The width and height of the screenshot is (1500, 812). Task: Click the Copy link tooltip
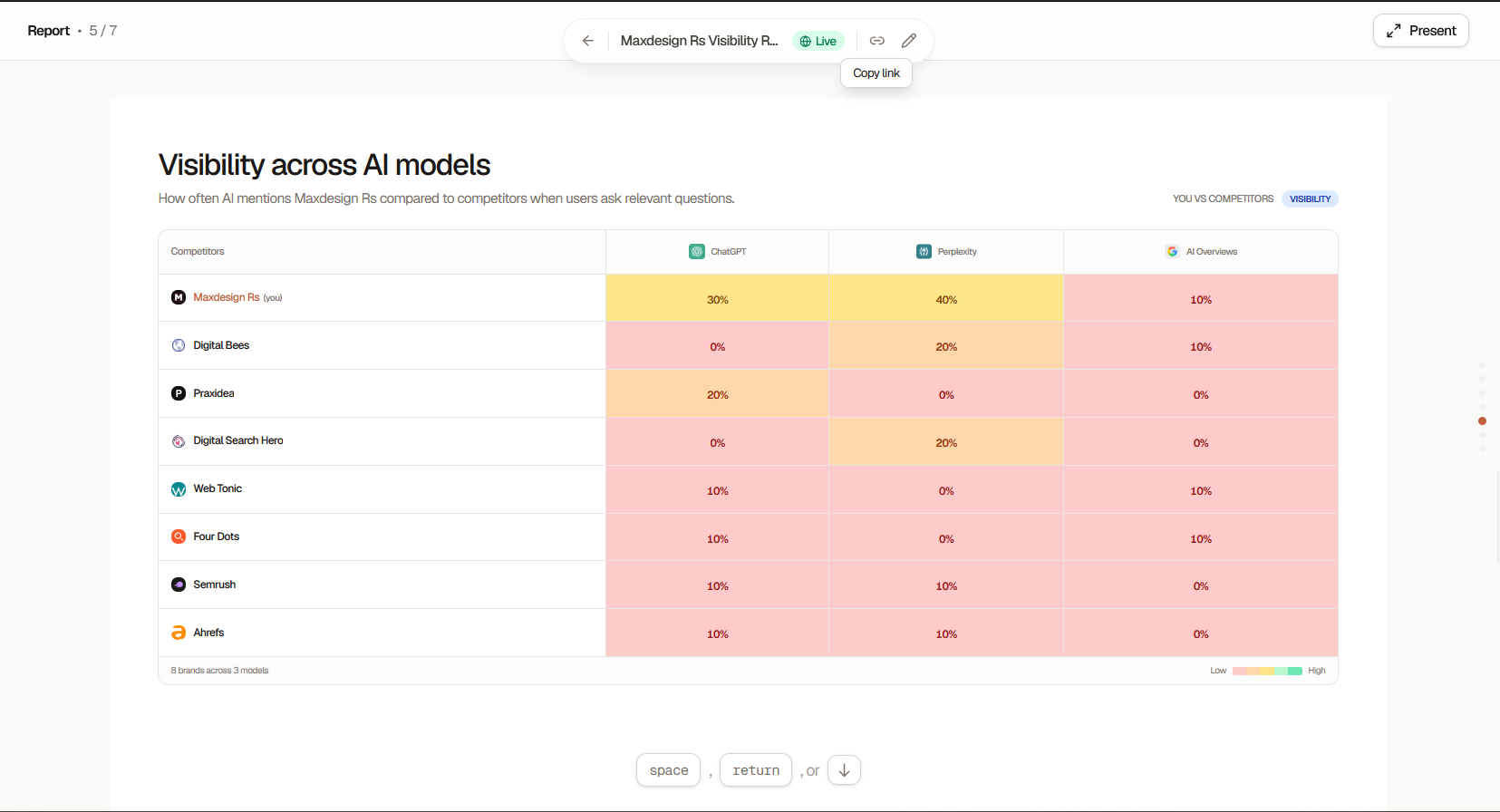point(876,73)
